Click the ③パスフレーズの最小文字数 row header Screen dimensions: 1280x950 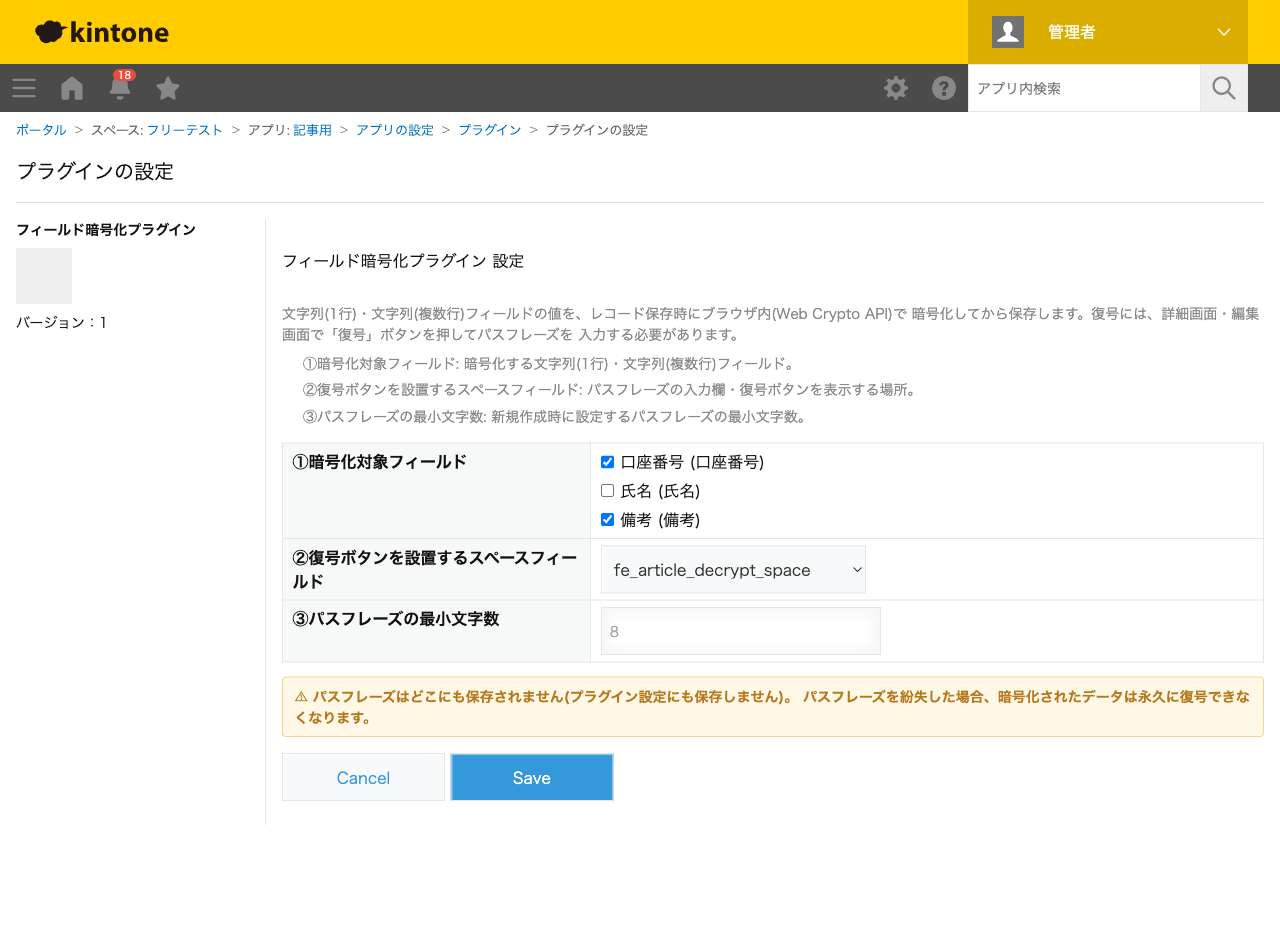[x=436, y=631]
